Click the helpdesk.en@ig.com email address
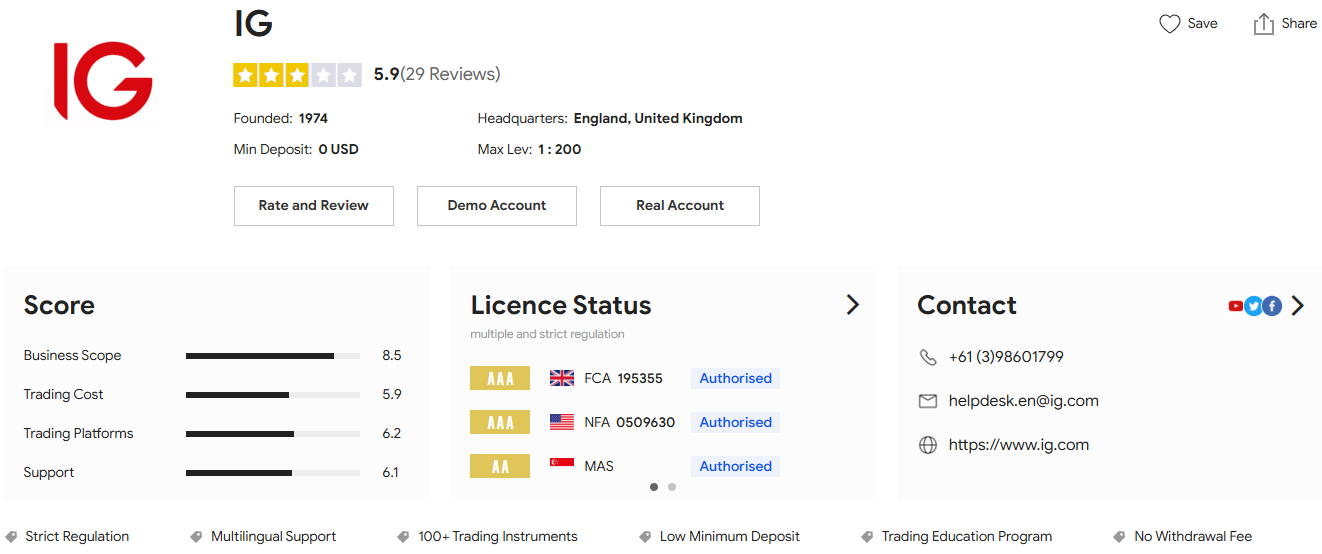Image resolution: width=1322 pixels, height=554 pixels. pyautogui.click(x=1023, y=401)
